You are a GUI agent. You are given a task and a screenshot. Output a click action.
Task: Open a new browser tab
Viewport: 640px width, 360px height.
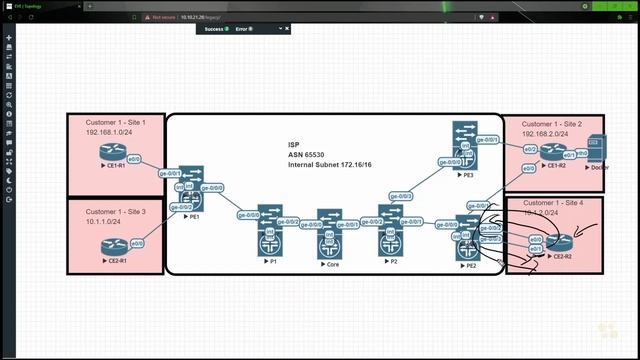90,6
